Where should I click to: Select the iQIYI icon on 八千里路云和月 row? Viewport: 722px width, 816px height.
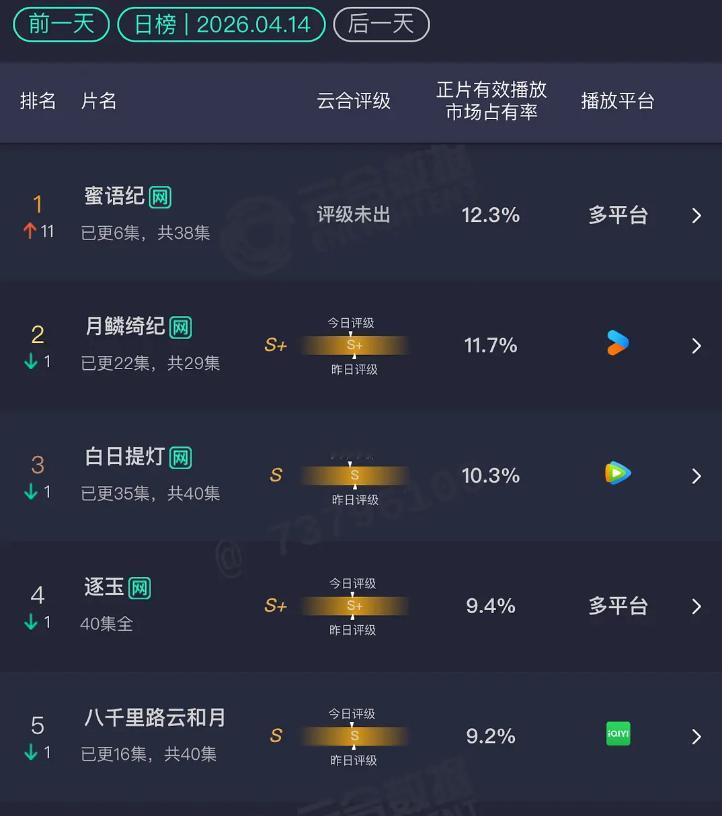[618, 734]
